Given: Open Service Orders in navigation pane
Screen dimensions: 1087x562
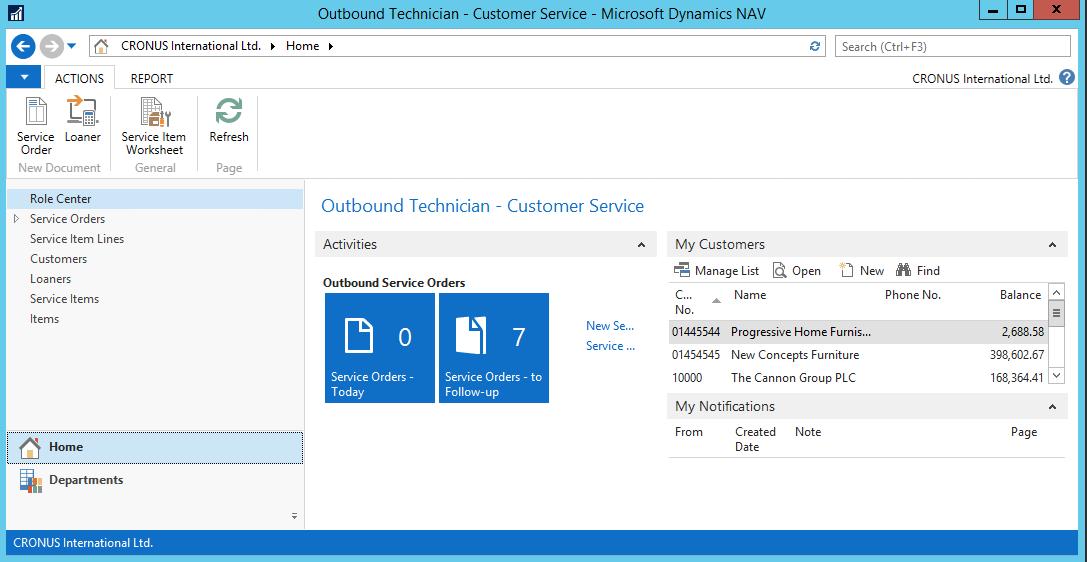Looking at the screenshot, I should tap(67, 219).
